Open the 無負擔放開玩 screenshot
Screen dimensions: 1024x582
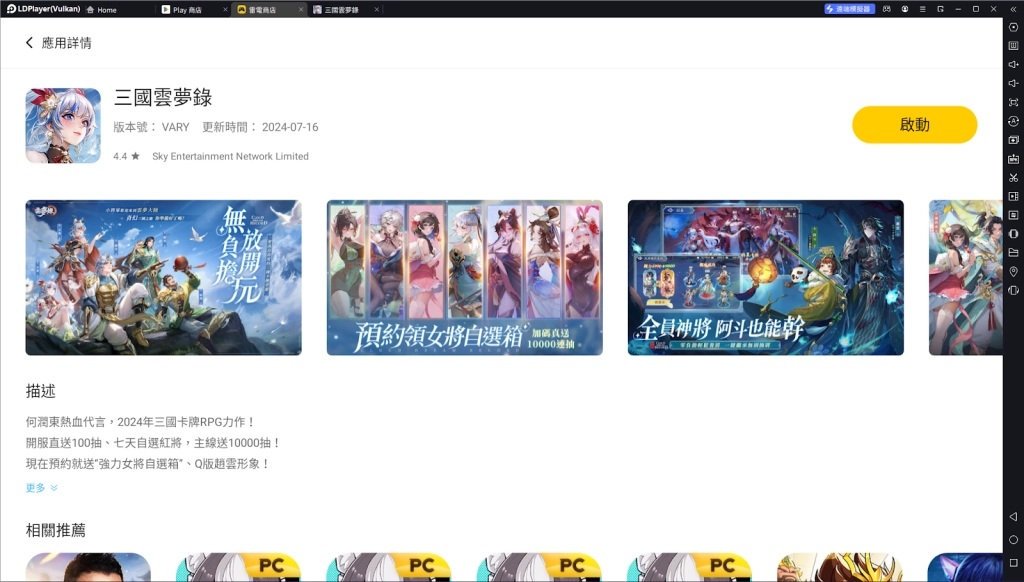[x=163, y=278]
